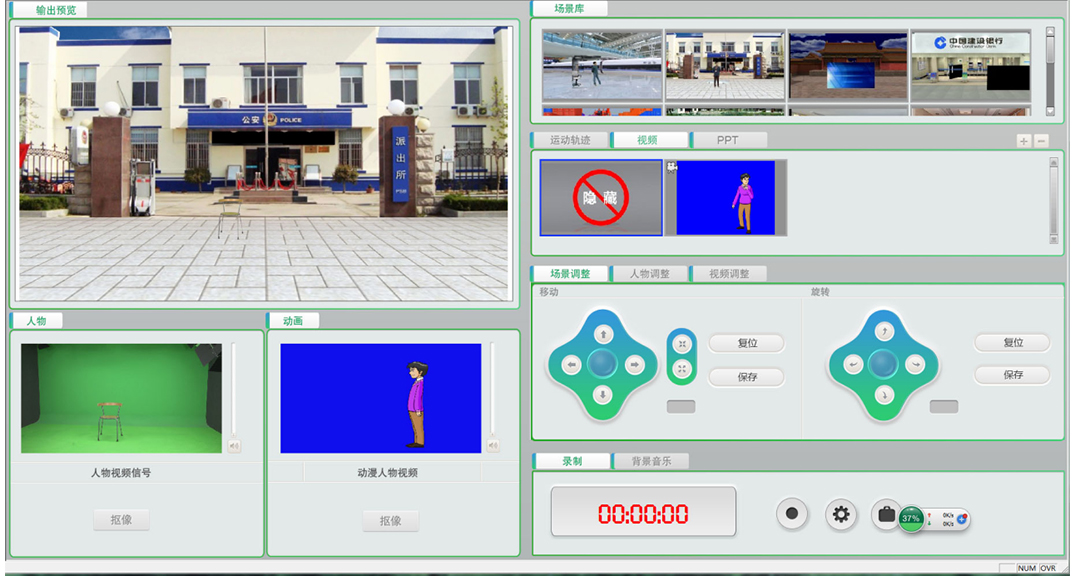Click the minus button to remove a video
Screen dimensions: 1076x576
pyautogui.click(x=1041, y=141)
